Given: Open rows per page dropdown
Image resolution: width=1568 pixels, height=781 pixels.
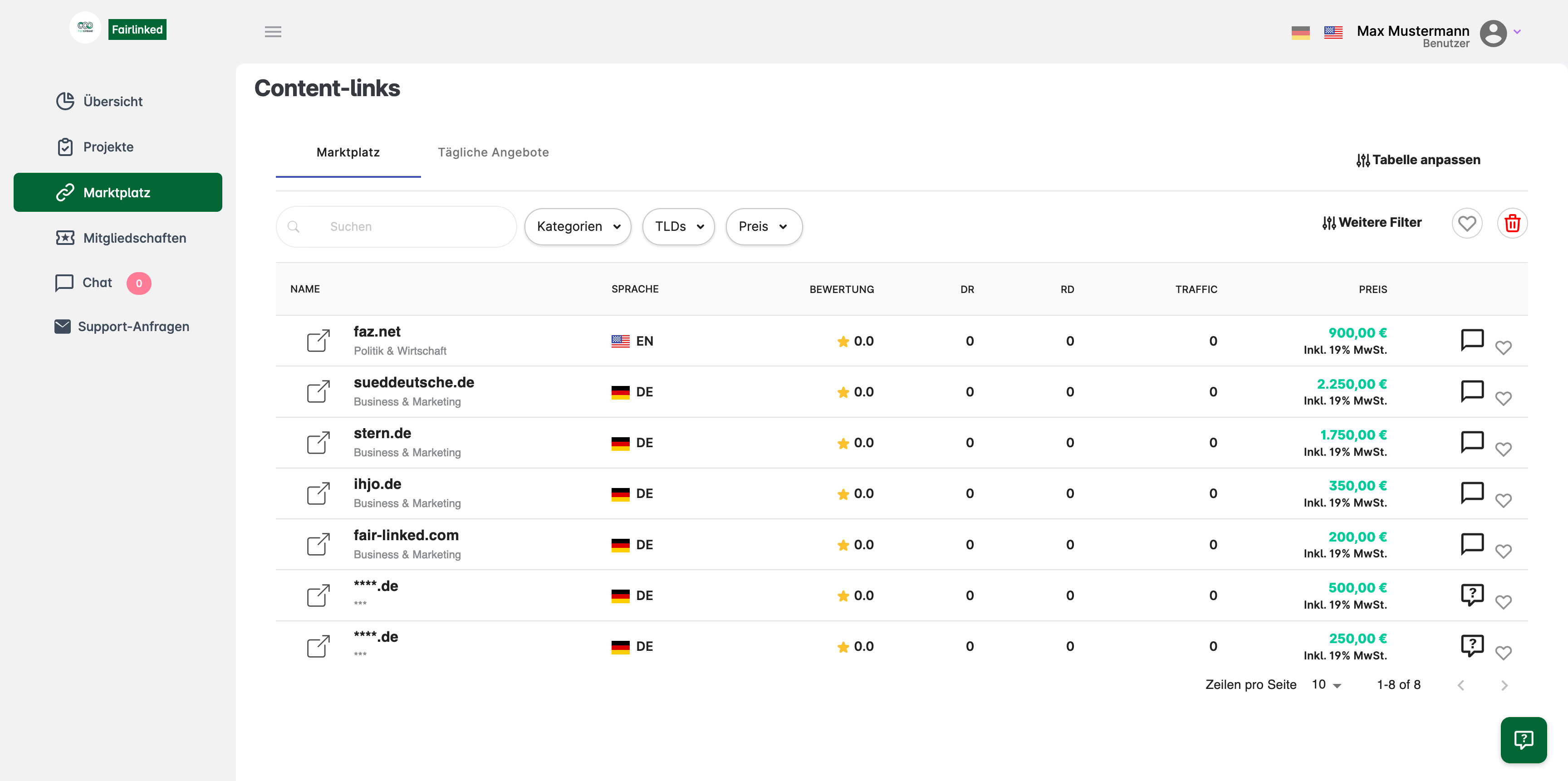Looking at the screenshot, I should [1326, 685].
